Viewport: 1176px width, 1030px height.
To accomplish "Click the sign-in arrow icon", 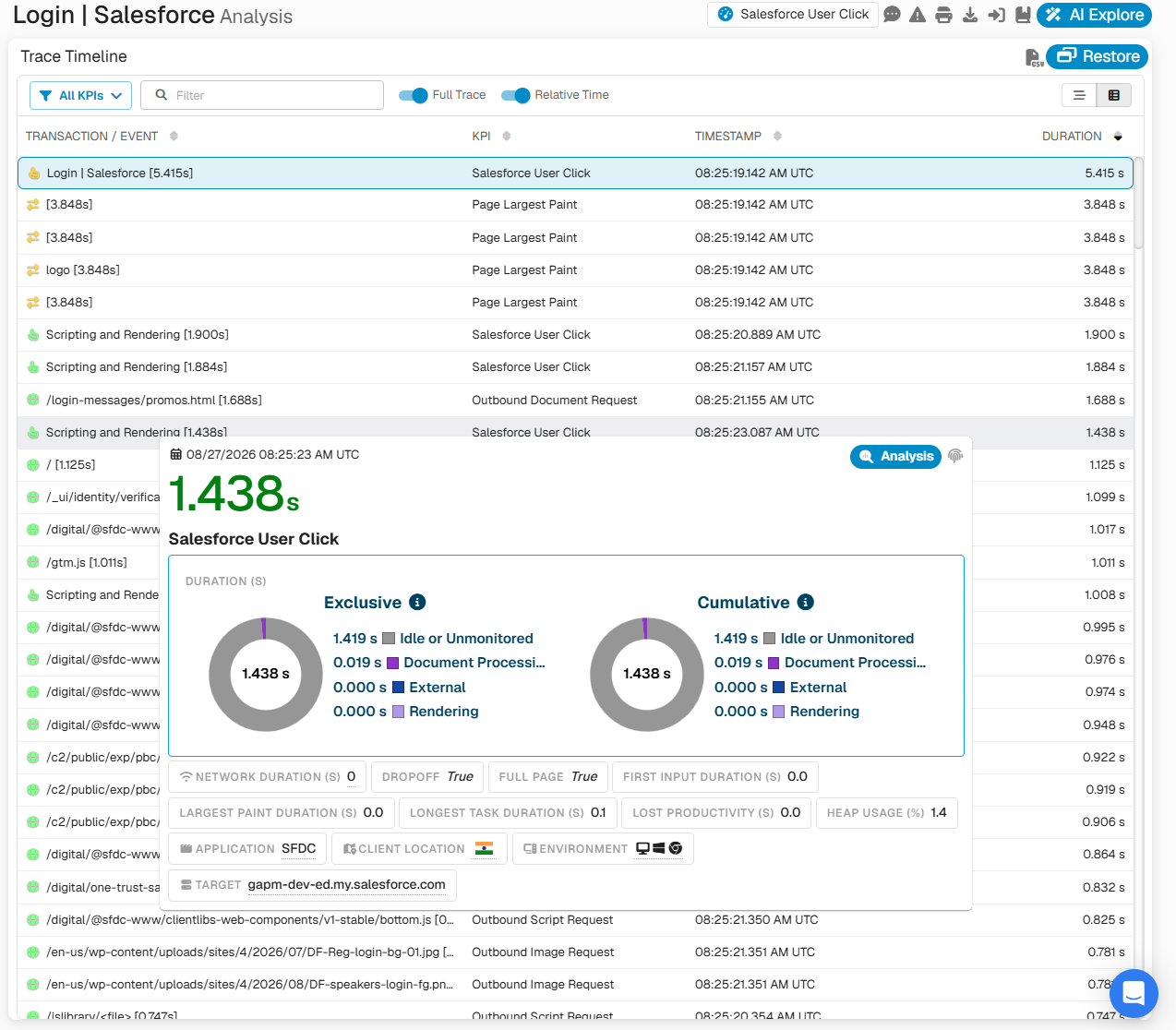I will pyautogui.click(x=996, y=15).
